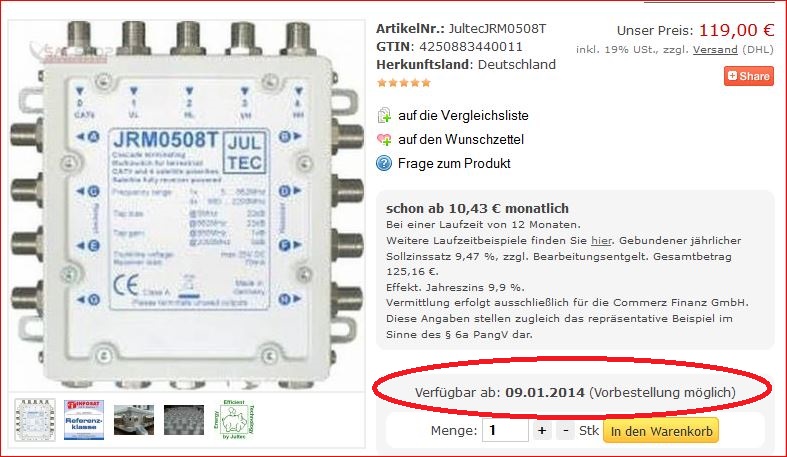Increase quantity with the plus button
Viewport: 787px width, 457px height.
pos(542,430)
